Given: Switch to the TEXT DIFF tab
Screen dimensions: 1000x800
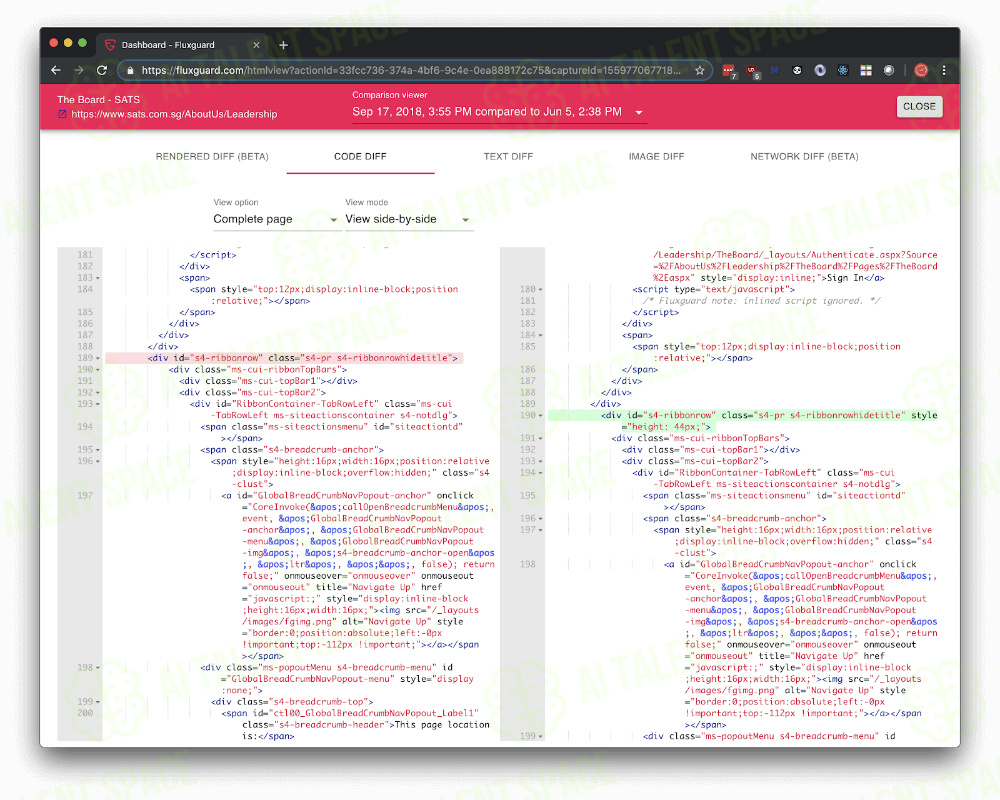Looking at the screenshot, I should (508, 156).
